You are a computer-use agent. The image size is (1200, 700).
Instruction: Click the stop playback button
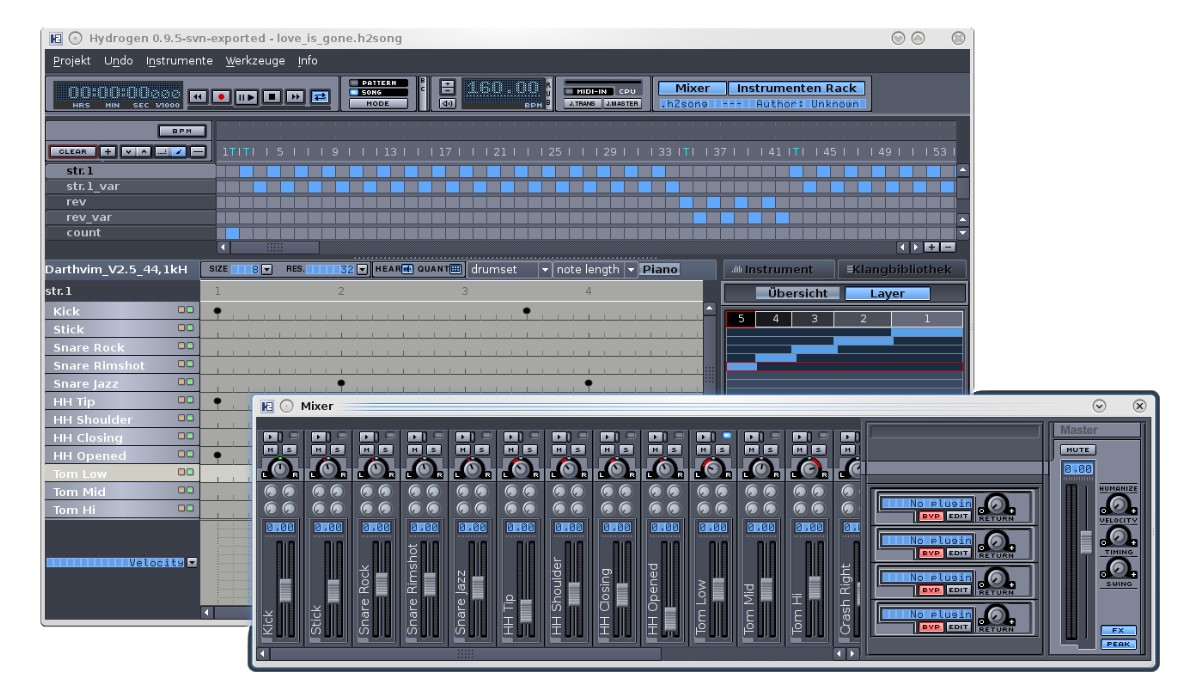tap(271, 97)
